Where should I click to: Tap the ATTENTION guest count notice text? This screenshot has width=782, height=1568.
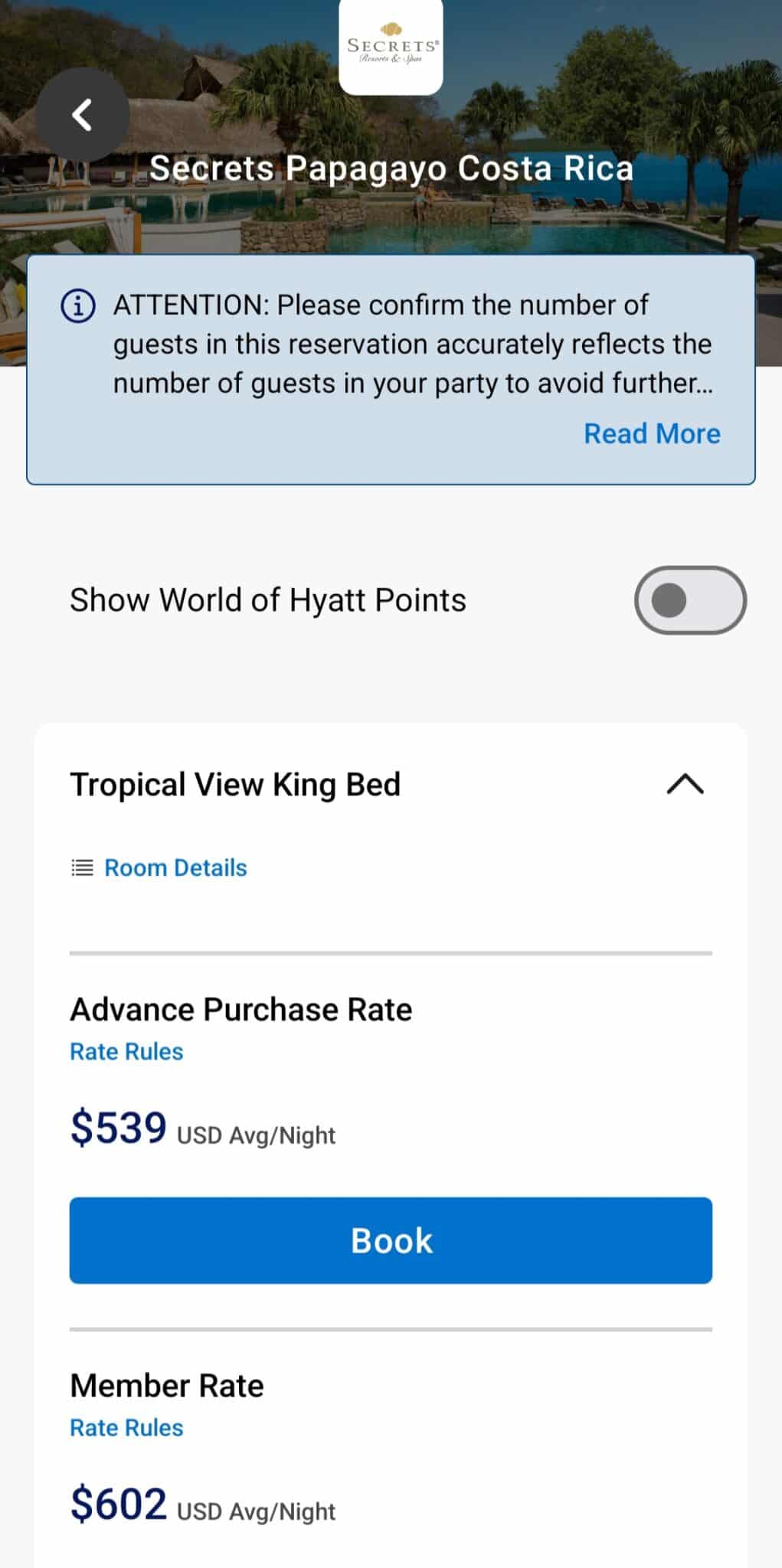click(412, 345)
